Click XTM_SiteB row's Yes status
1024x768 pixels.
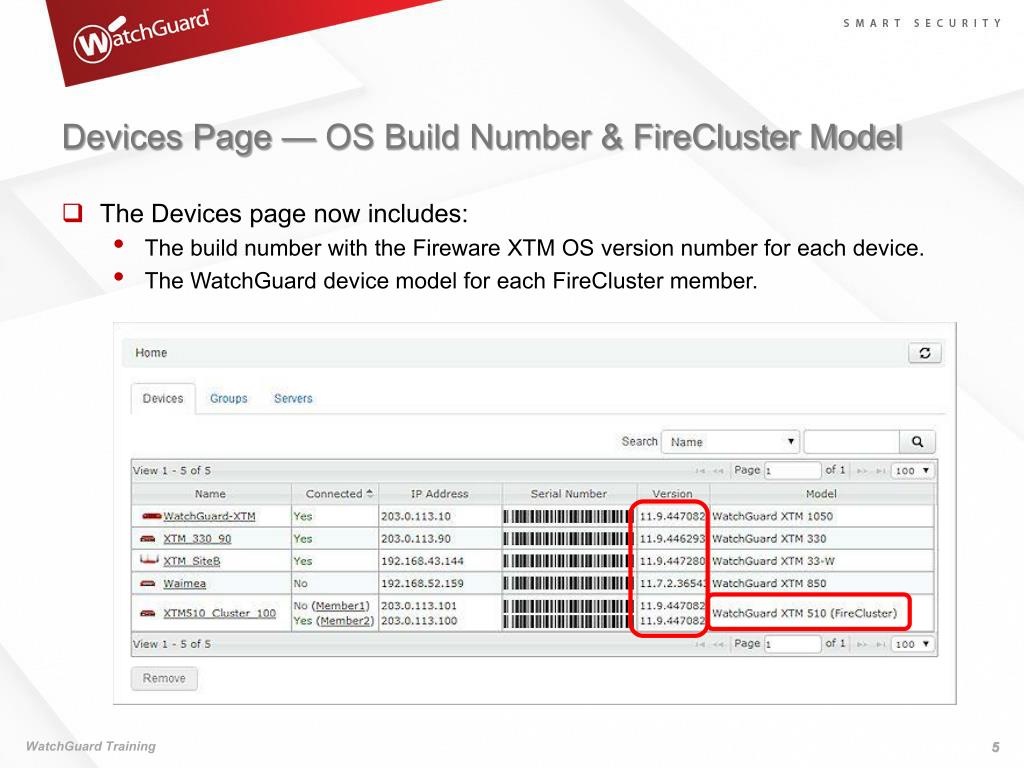pyautogui.click(x=303, y=561)
